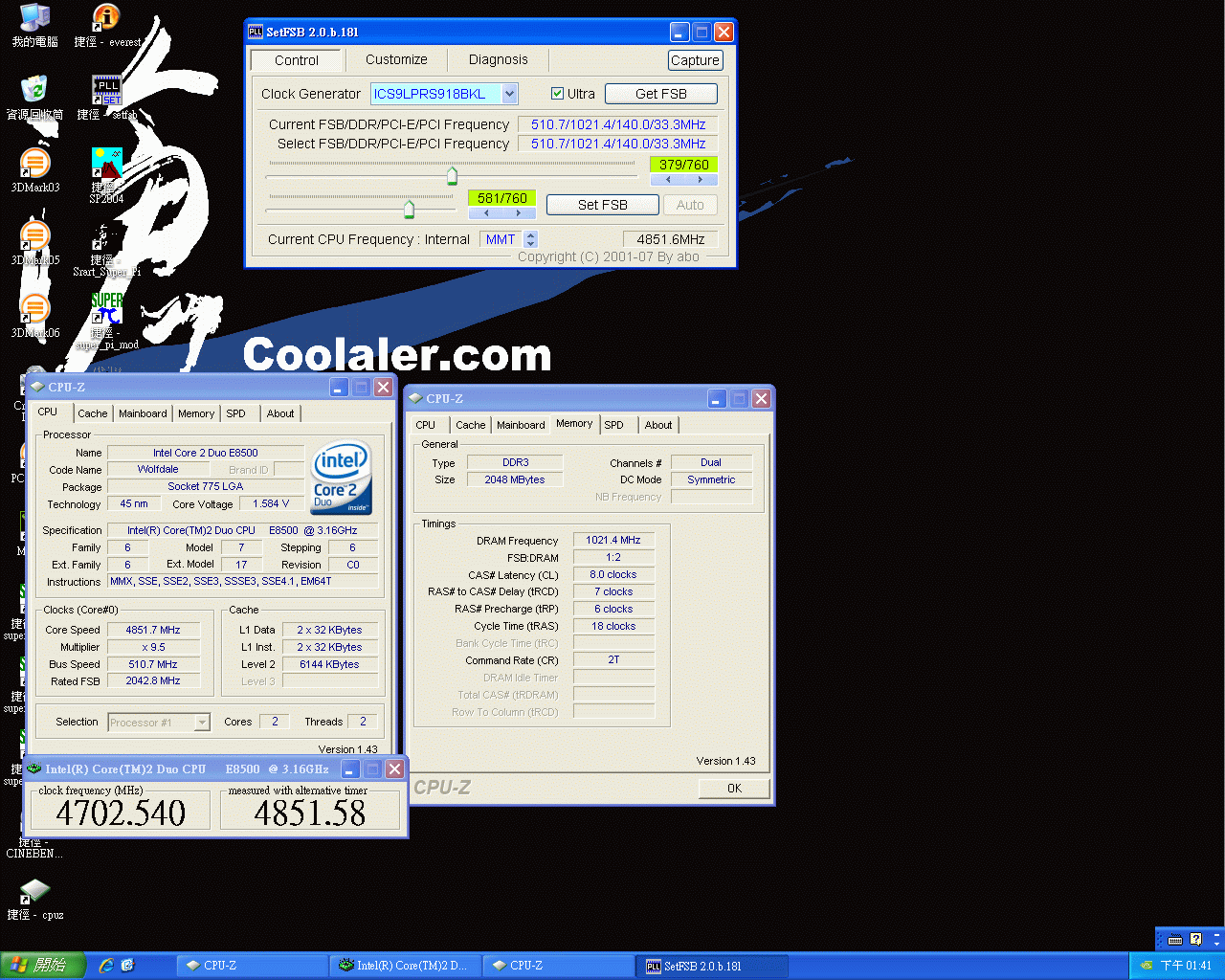Open the super_pi_mod desktop icon
This screenshot has width=1225, height=980.
(106, 310)
